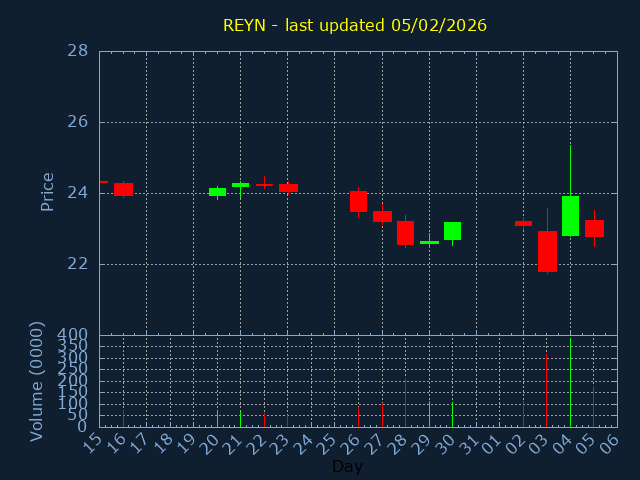Click the 26 tick label on the price axis
The height and width of the screenshot is (480, 640).
click(x=77, y=122)
